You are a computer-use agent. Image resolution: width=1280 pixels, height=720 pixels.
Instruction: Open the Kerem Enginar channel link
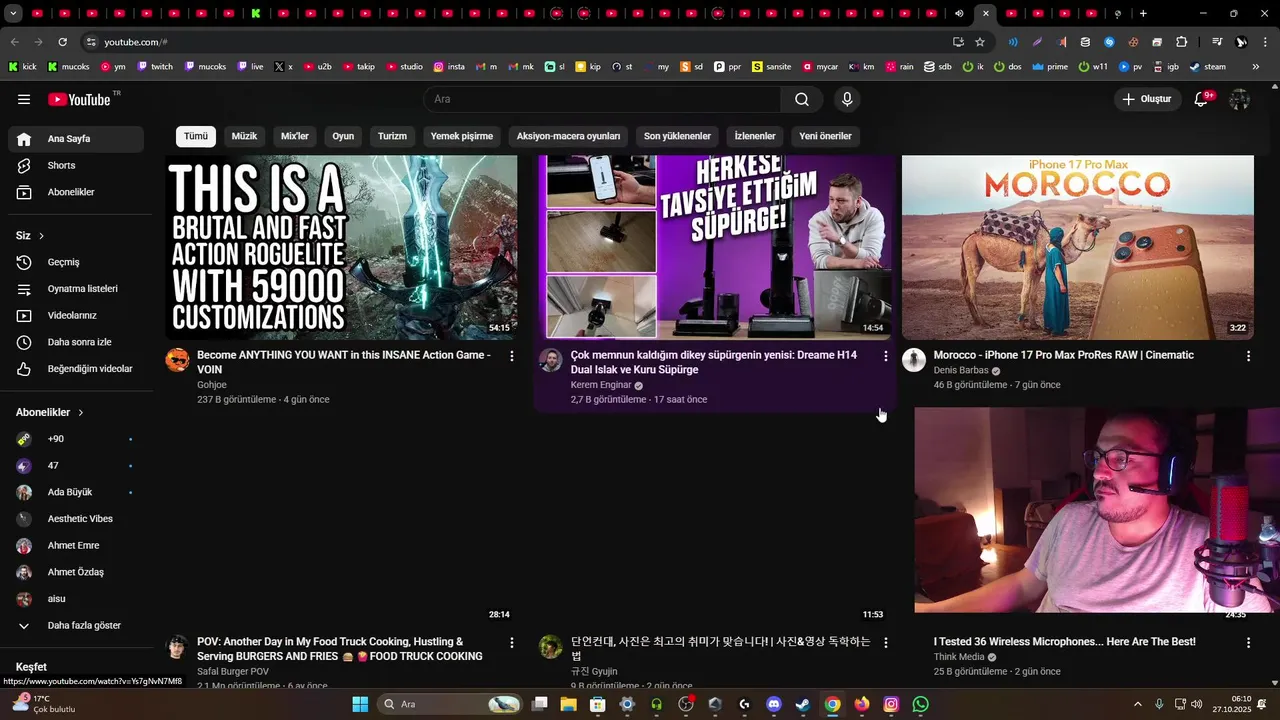pos(601,385)
